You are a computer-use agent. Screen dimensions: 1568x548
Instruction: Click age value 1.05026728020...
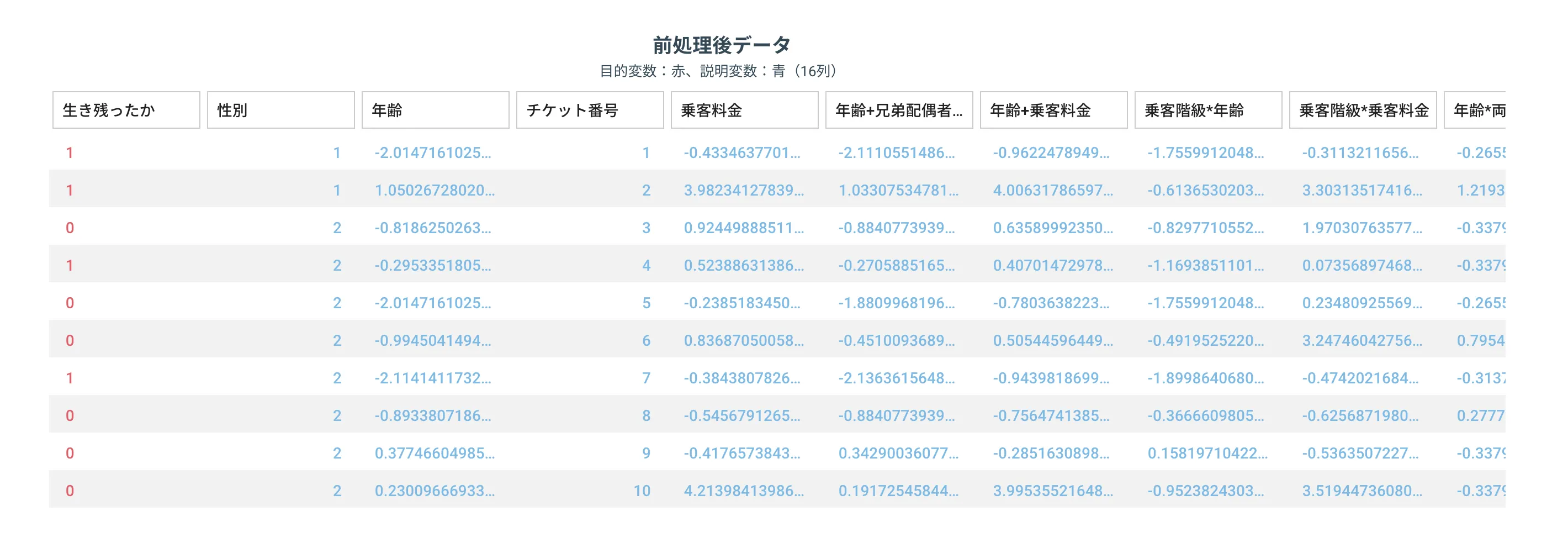435,190
